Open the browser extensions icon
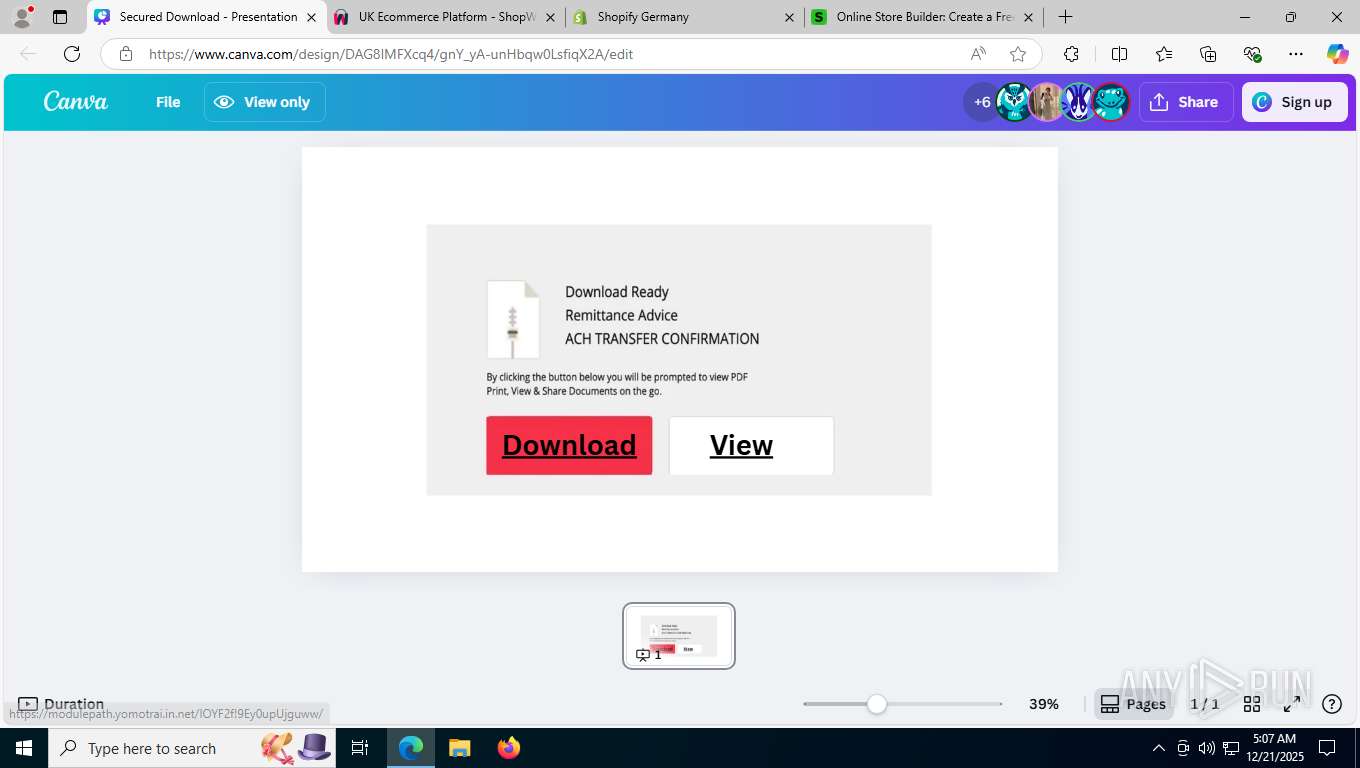1360x768 pixels. point(1071,54)
